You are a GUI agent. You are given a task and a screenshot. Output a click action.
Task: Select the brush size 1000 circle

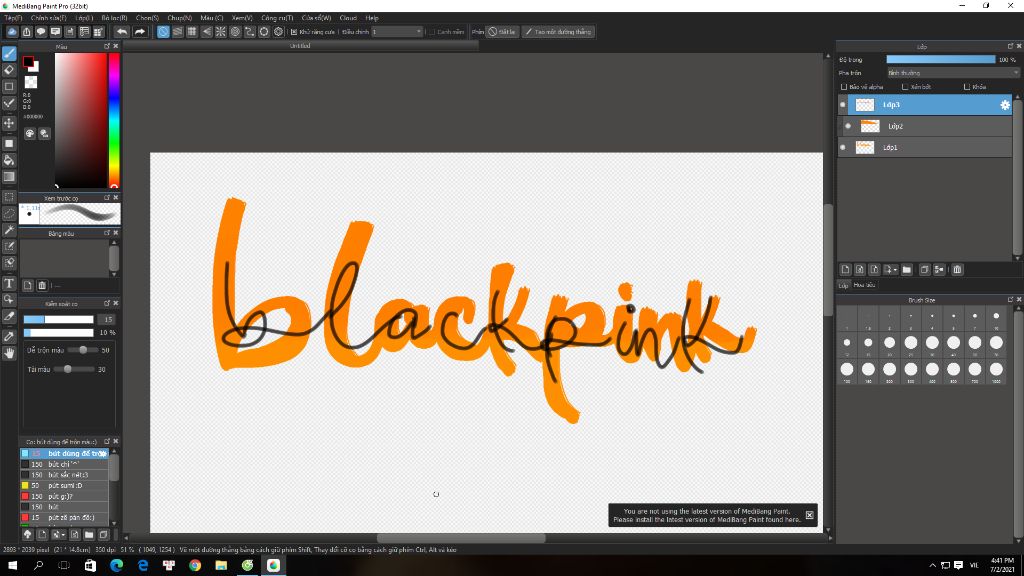996,370
